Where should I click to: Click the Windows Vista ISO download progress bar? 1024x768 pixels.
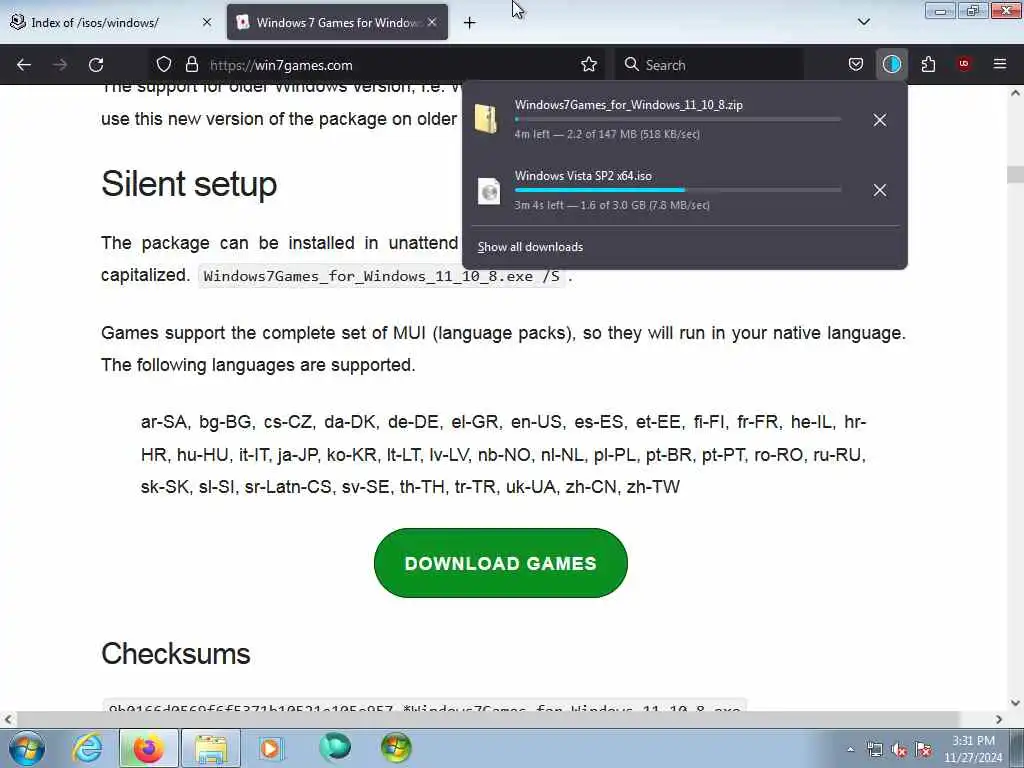pos(678,190)
